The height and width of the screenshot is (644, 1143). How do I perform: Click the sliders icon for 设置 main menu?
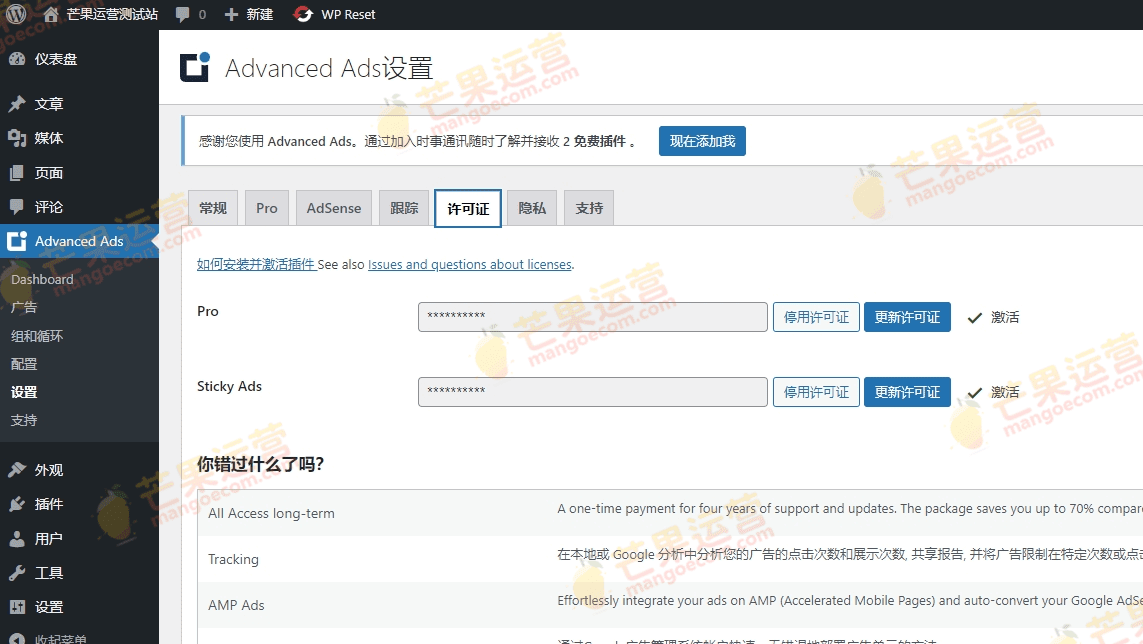pyautogui.click(x=17, y=607)
